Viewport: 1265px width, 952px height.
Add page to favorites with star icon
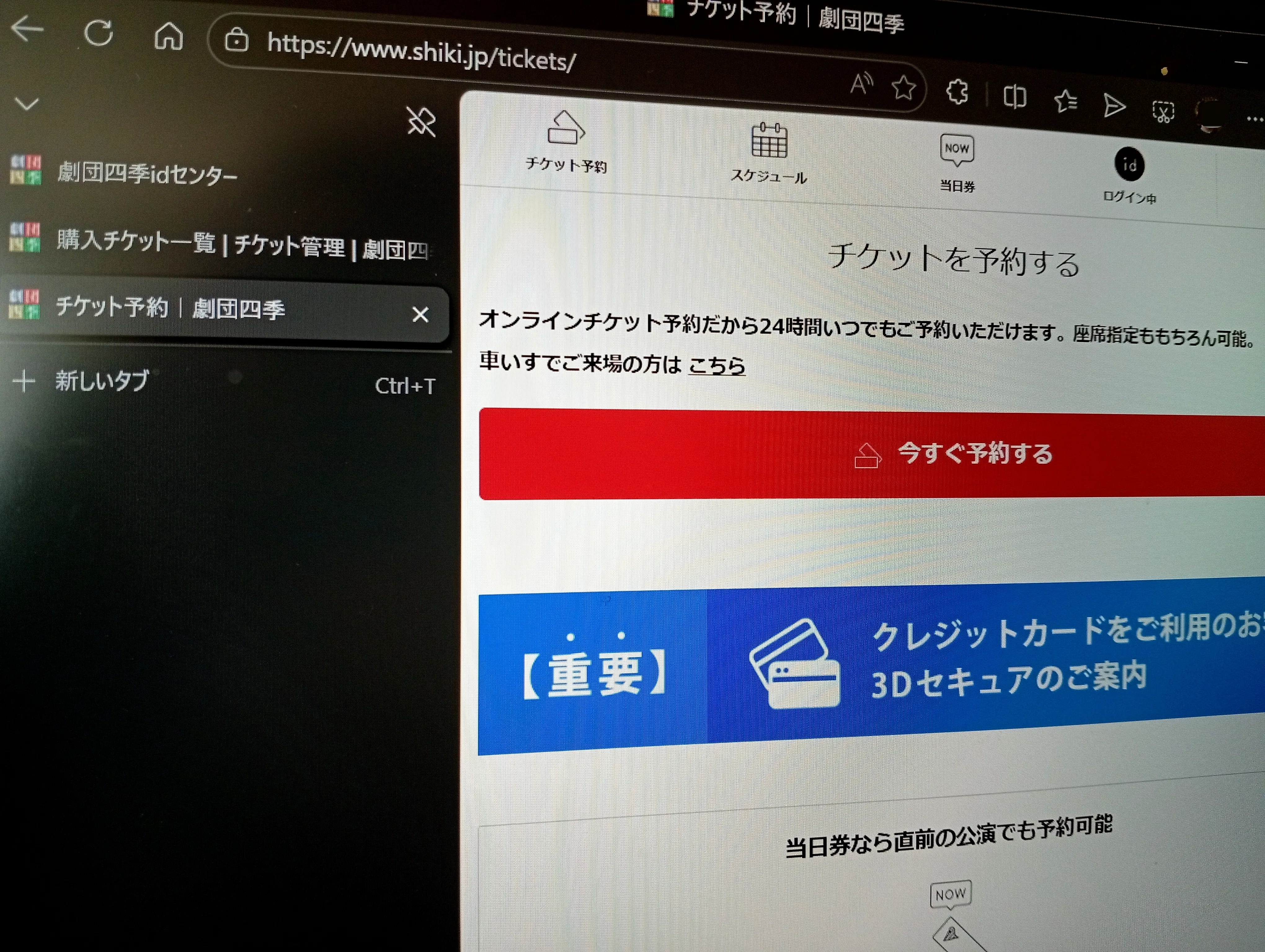click(903, 87)
